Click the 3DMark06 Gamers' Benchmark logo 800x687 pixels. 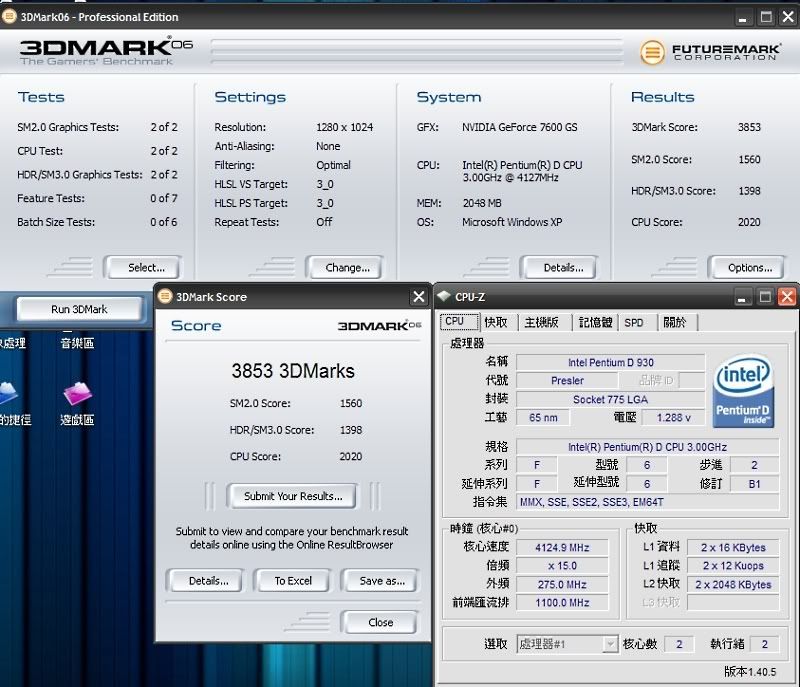click(106, 50)
